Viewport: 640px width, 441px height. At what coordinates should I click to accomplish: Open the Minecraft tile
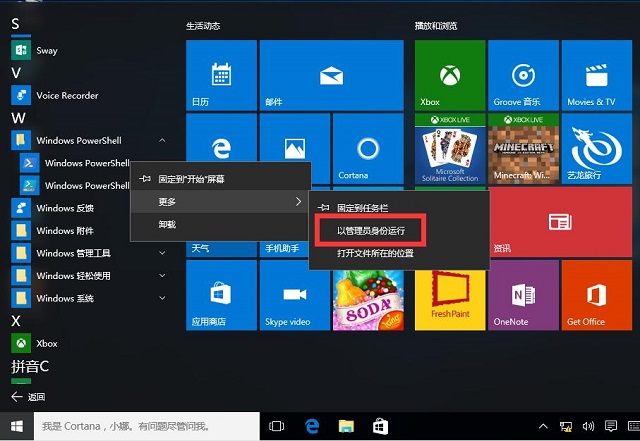point(523,149)
